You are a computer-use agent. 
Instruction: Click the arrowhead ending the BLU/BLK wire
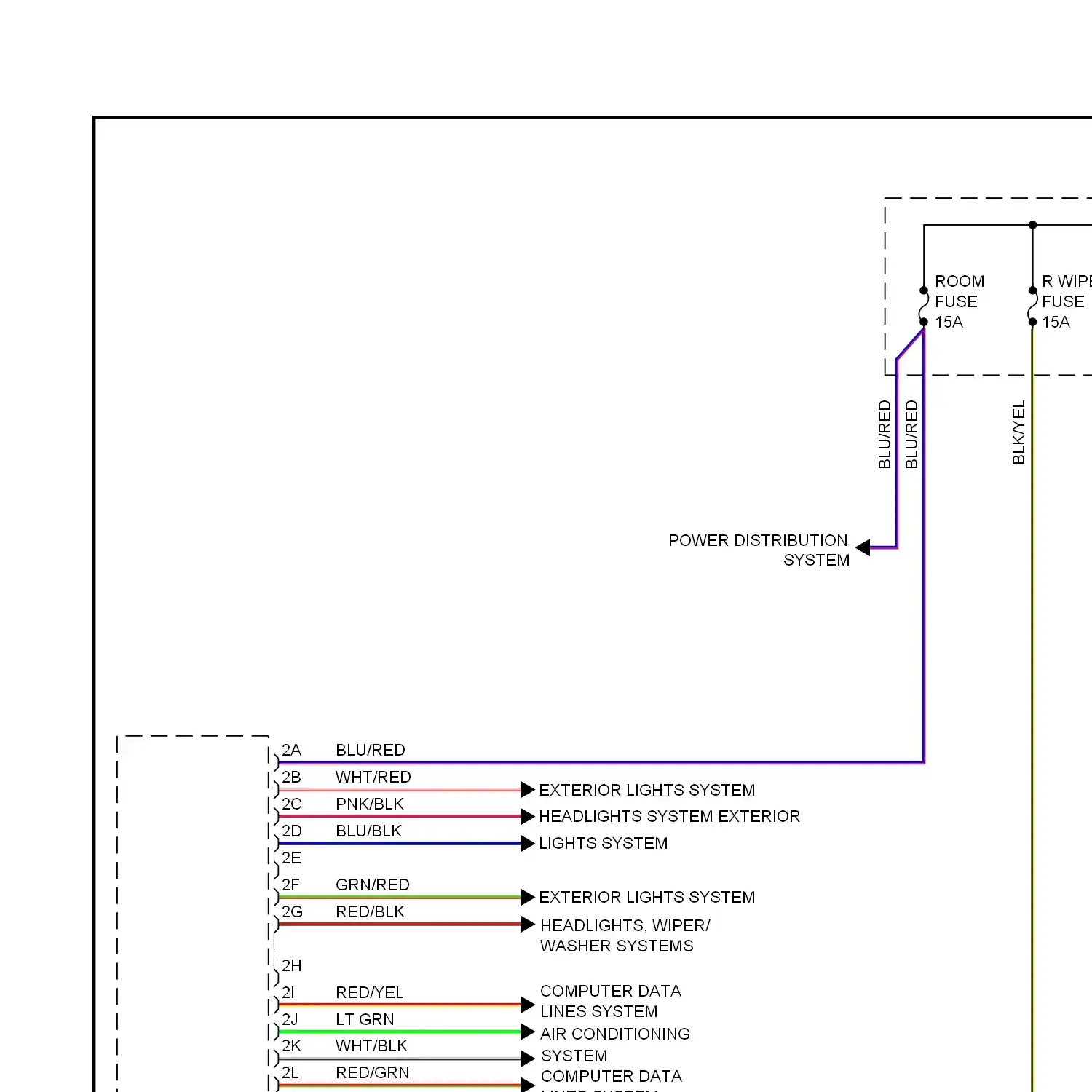click(528, 844)
